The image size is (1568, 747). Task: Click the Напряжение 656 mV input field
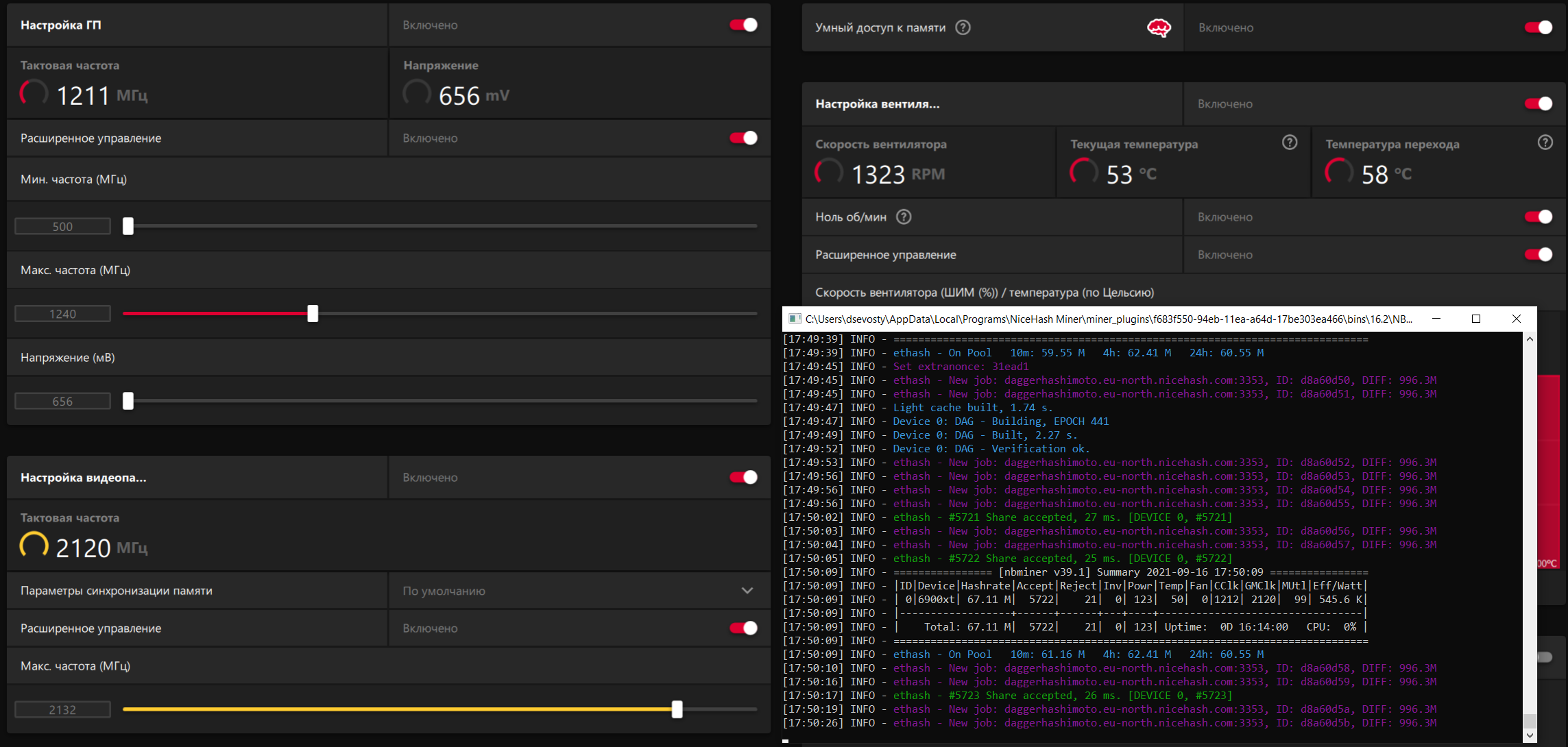[62, 402]
